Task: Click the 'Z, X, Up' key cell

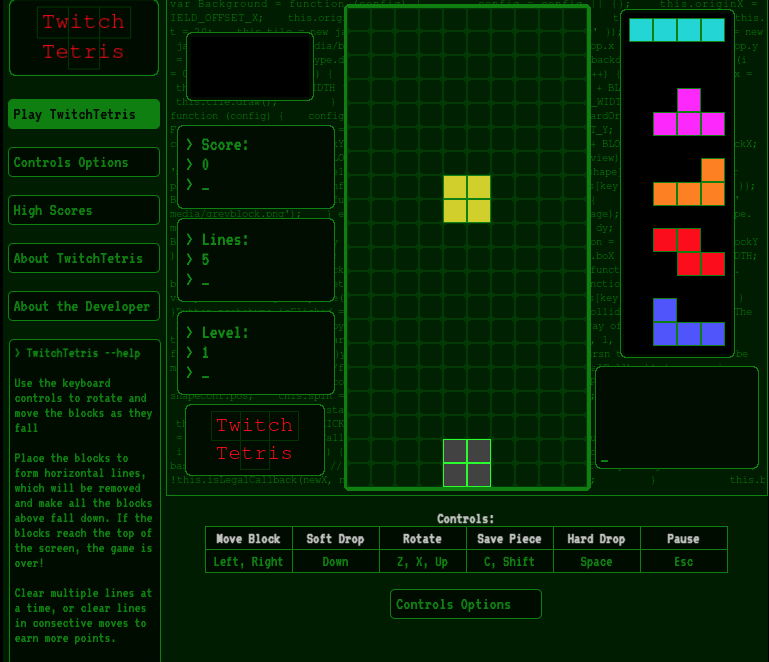Action: pos(423,561)
